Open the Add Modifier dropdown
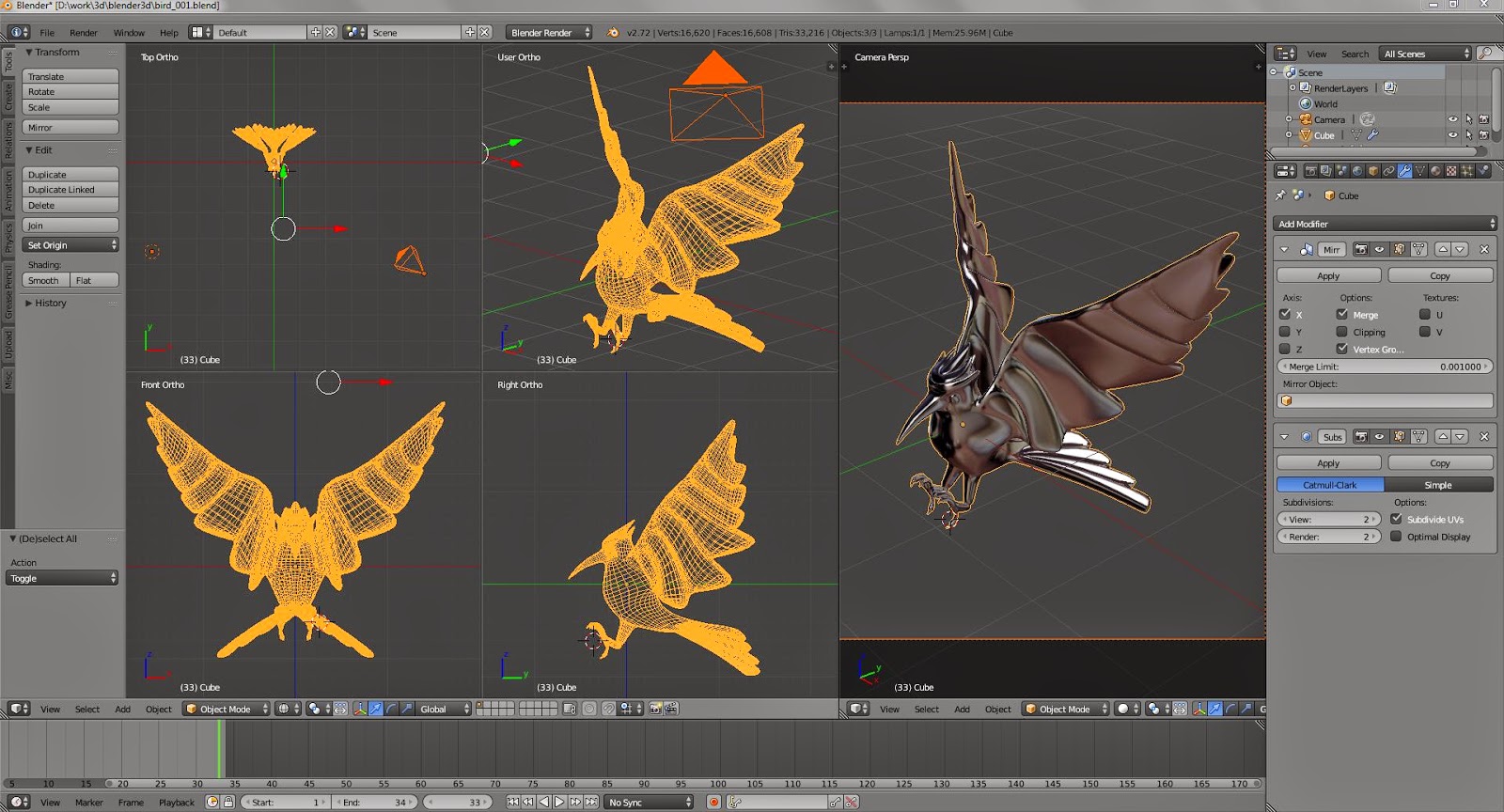This screenshot has width=1504, height=812. 1384,224
